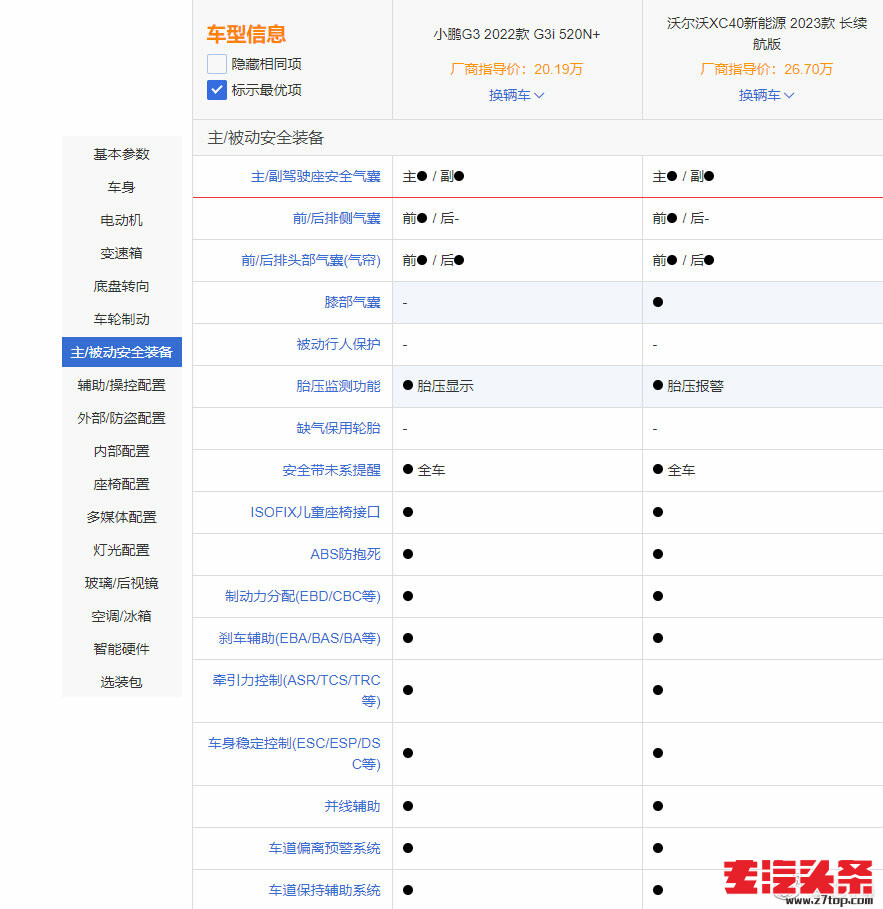Viewport: 883px width, 909px height.
Task: Open ISOFIX儿童座椅接口 link
Action: 315,512
